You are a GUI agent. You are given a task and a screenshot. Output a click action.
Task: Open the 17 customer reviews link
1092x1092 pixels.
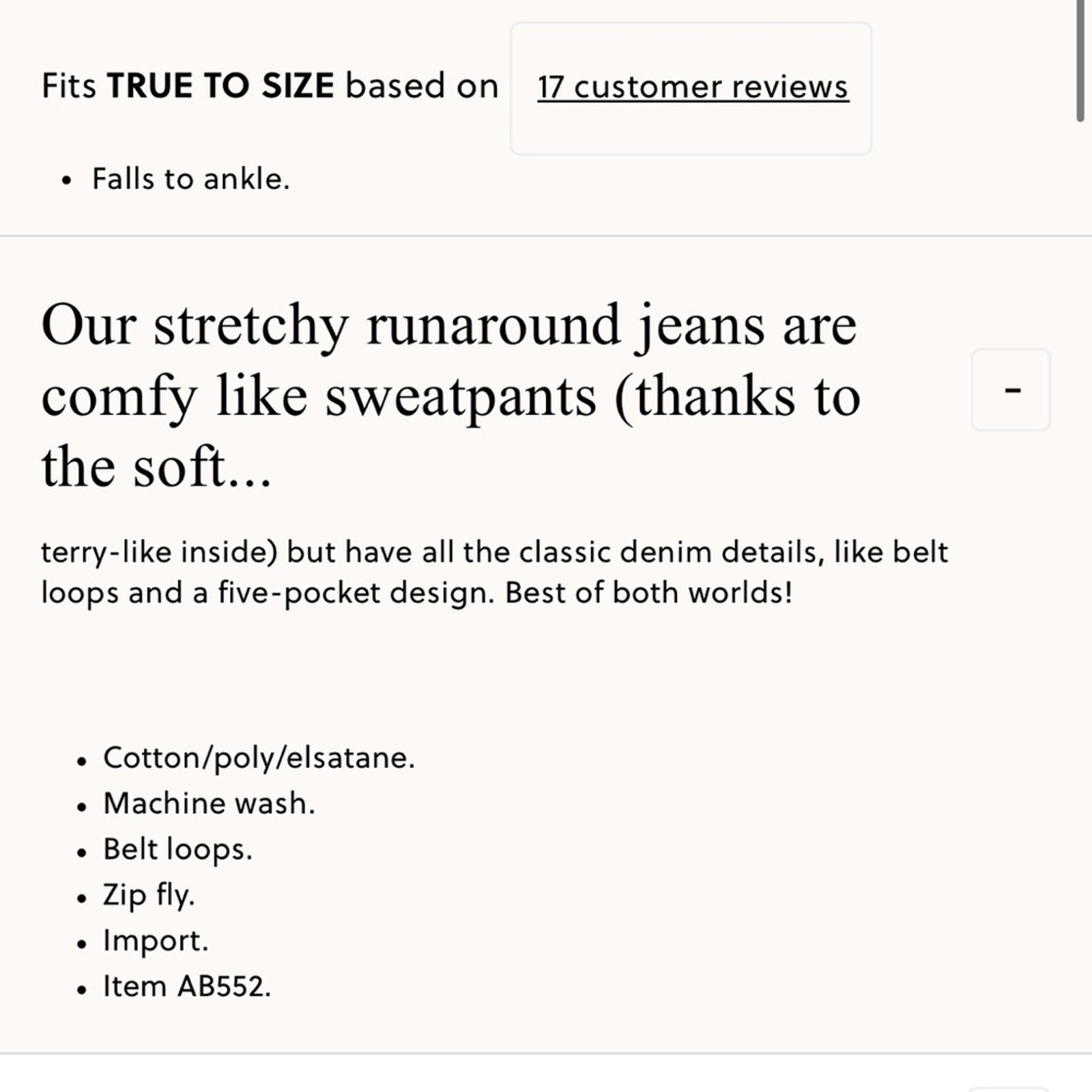693,87
